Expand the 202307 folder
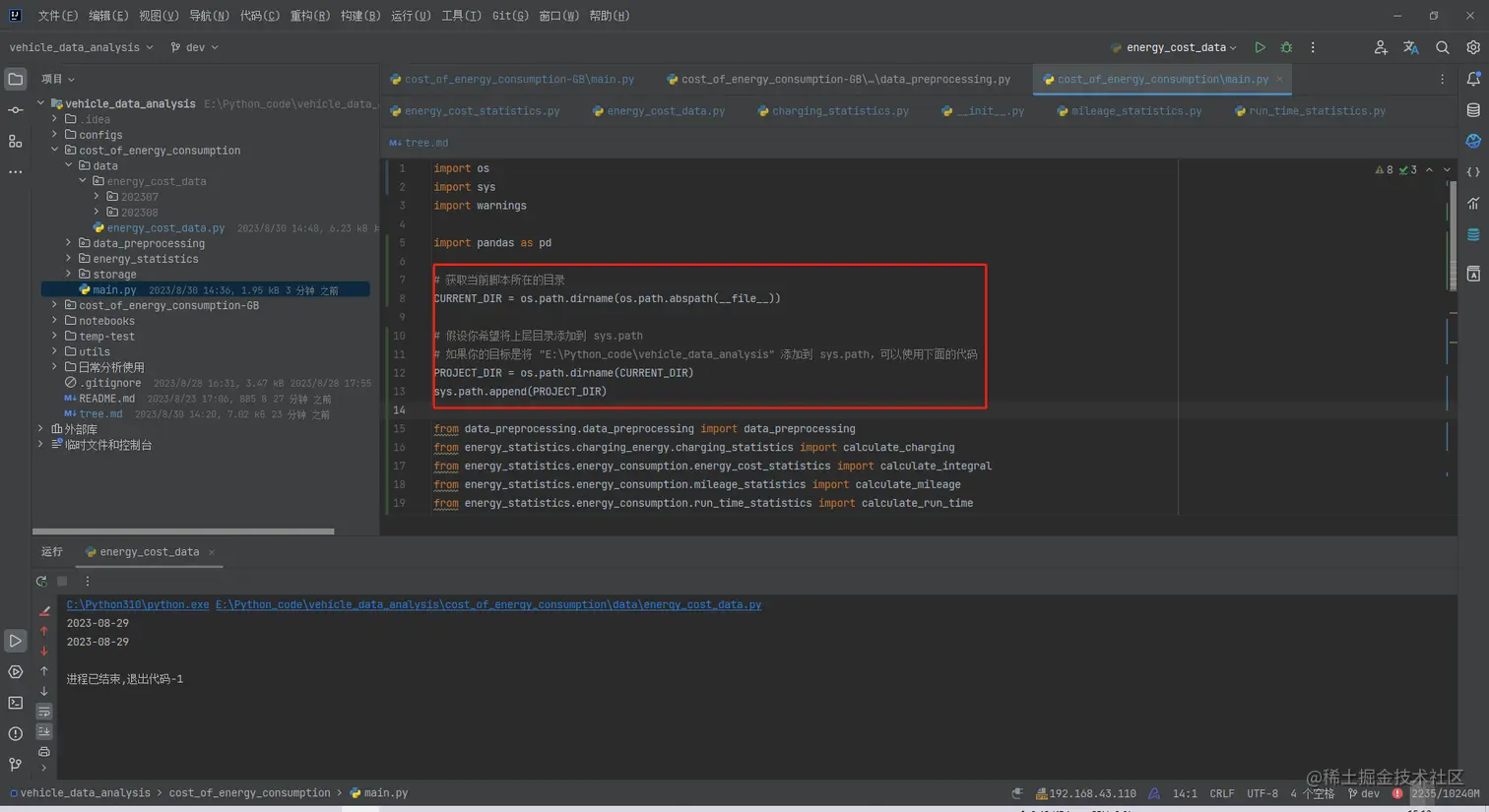This screenshot has width=1489, height=812. [x=97, y=197]
